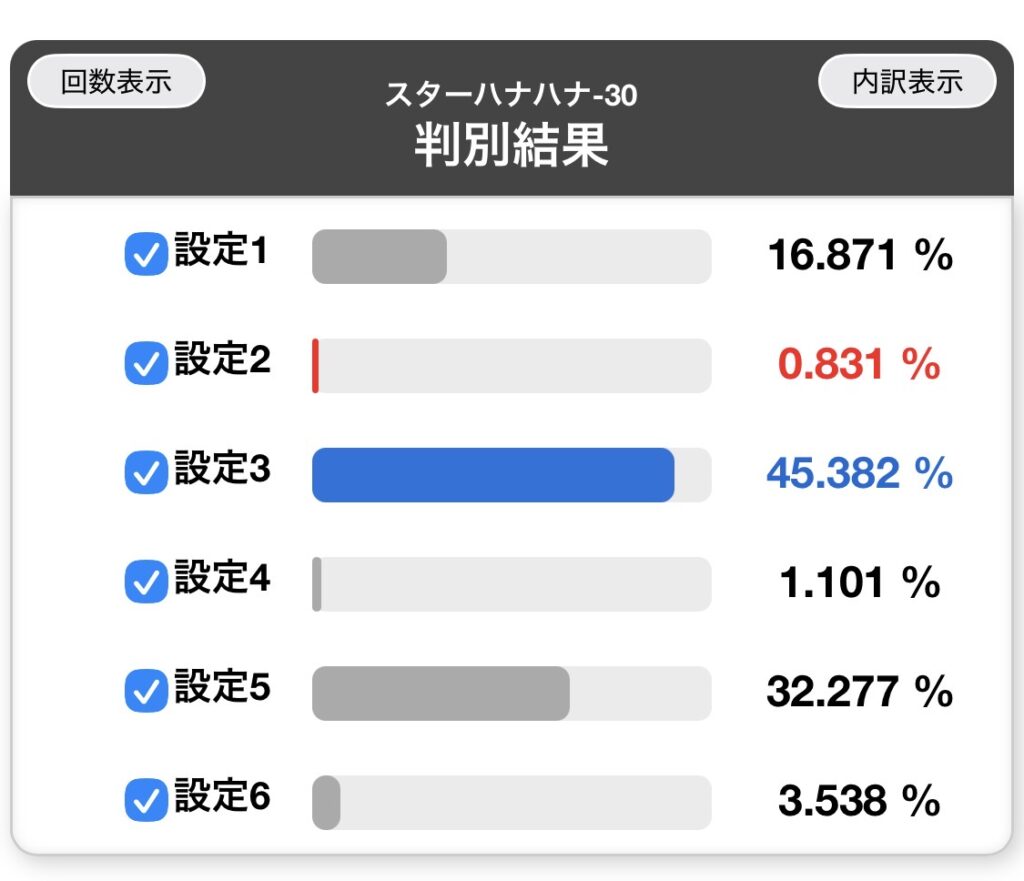The image size is (1024, 881).
Task: Click the 45.382 % blue value
Action: pos(859,474)
